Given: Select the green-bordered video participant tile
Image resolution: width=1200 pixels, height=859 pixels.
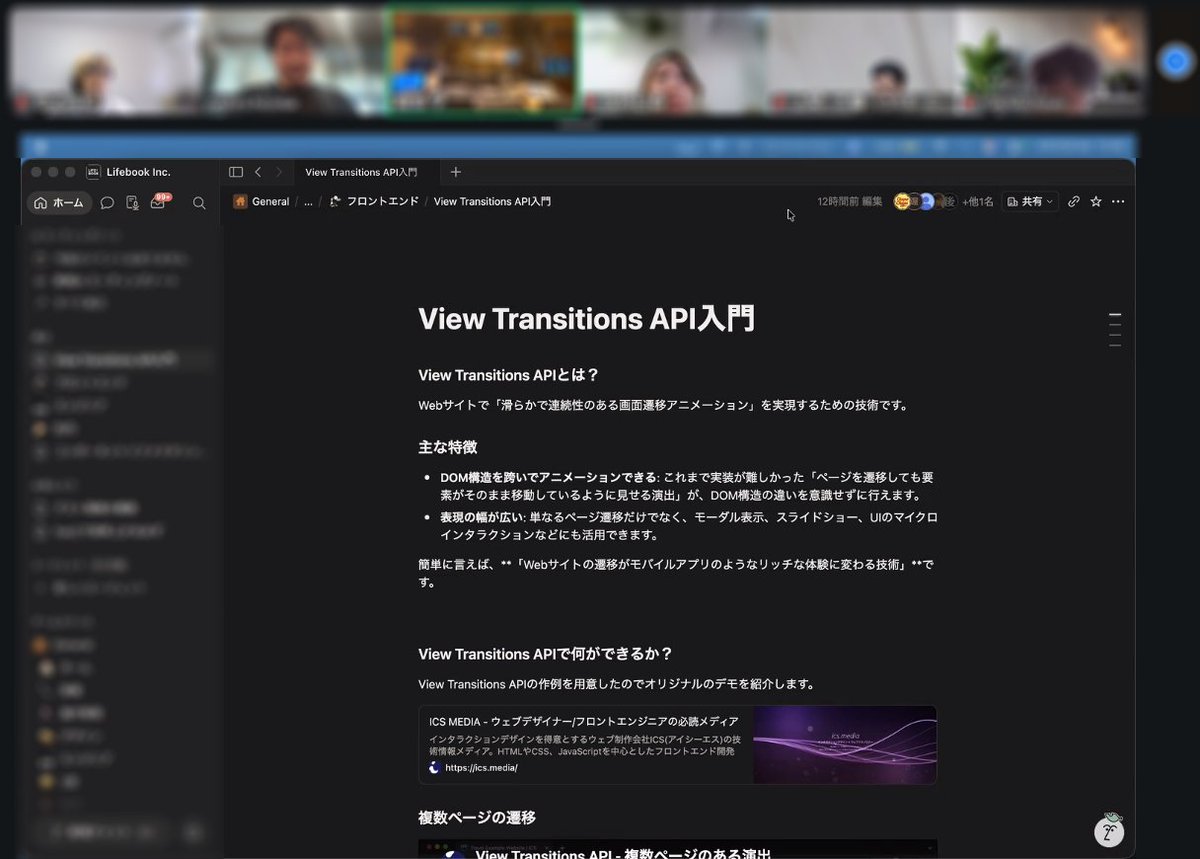Looking at the screenshot, I should pyautogui.click(x=484, y=61).
